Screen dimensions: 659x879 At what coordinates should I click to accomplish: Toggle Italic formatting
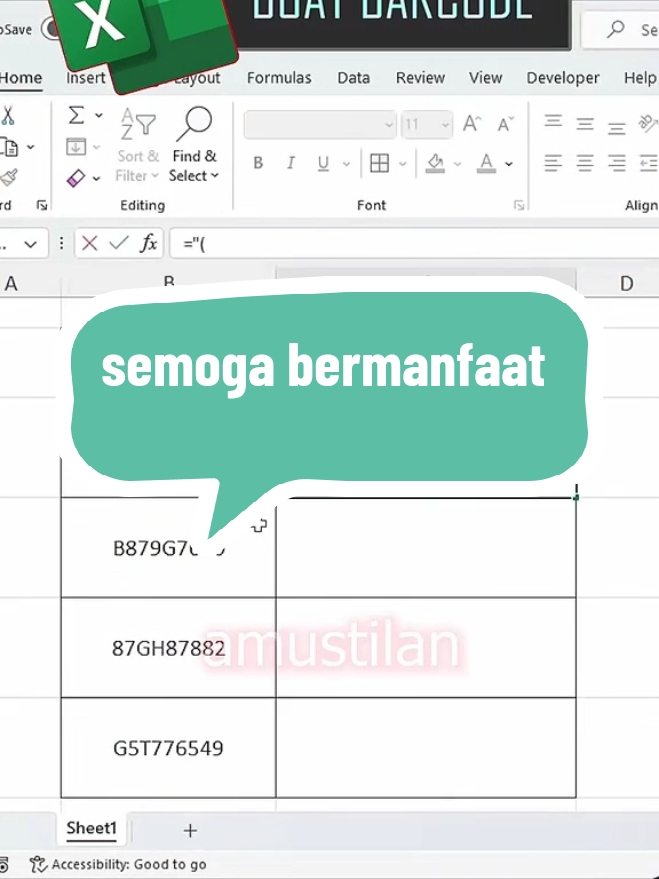290,163
